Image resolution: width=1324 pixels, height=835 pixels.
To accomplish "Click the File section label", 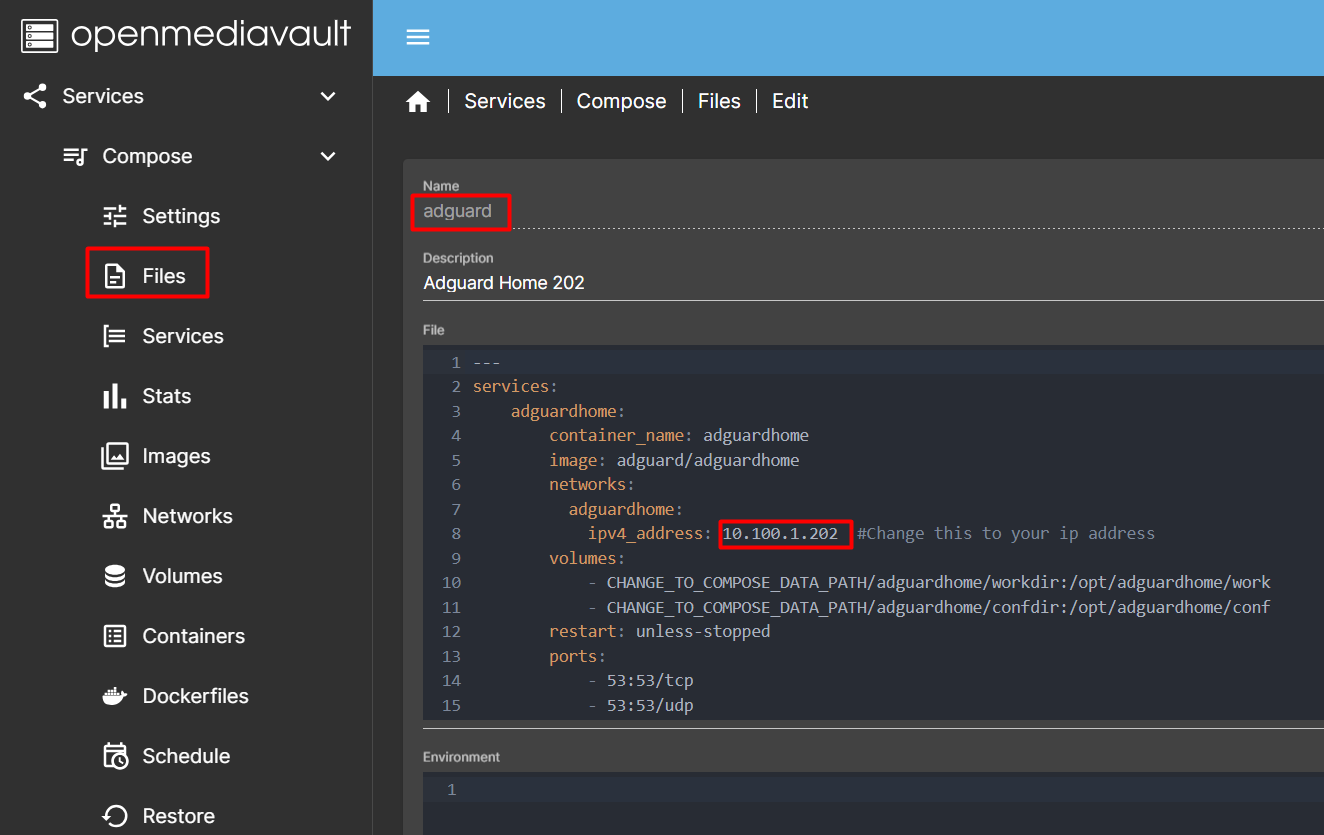I will tap(434, 330).
